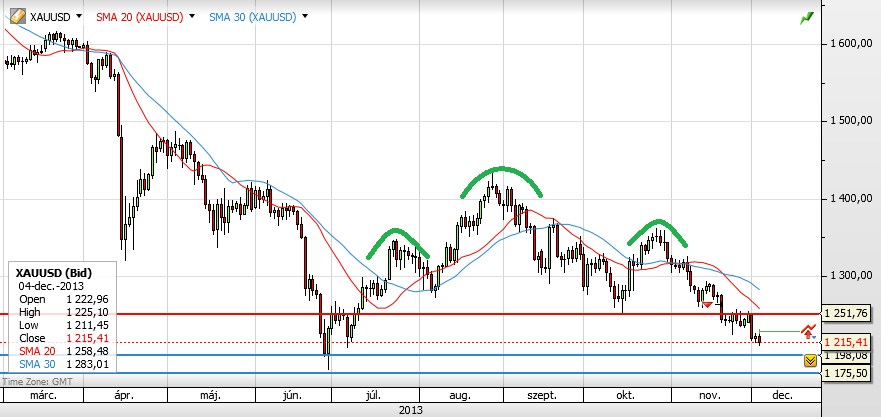Screen dimensions: 881x417
Task: Click the yellow double-chevron collapse icon
Action: click(810, 361)
